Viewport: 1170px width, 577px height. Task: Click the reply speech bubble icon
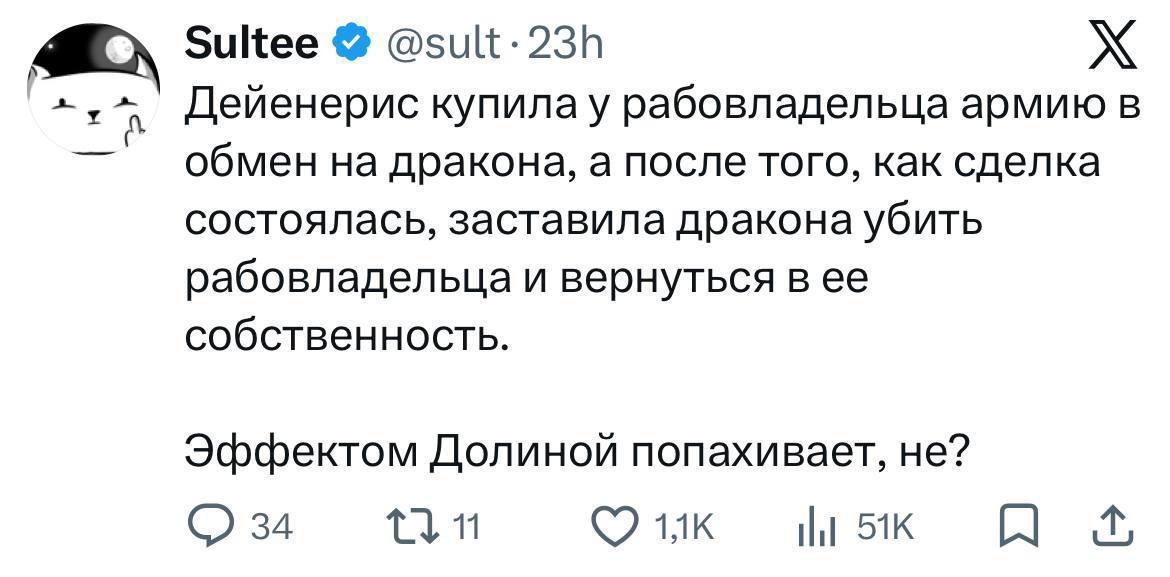coord(209,526)
